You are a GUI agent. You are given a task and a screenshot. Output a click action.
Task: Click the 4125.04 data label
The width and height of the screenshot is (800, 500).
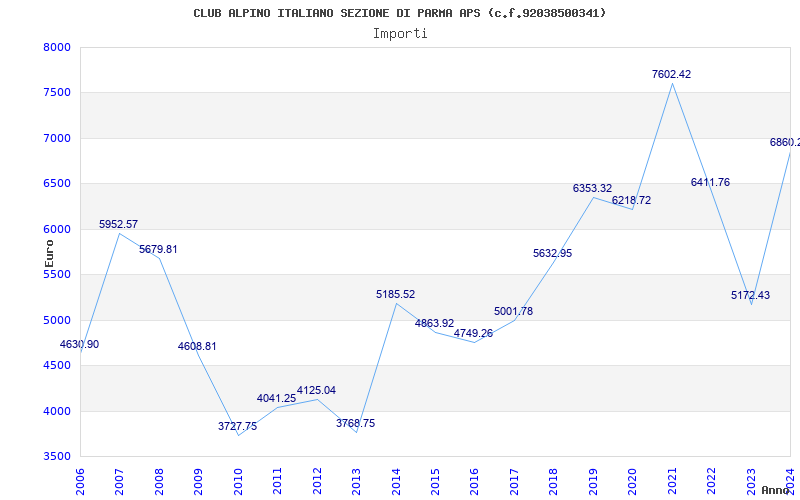click(316, 391)
